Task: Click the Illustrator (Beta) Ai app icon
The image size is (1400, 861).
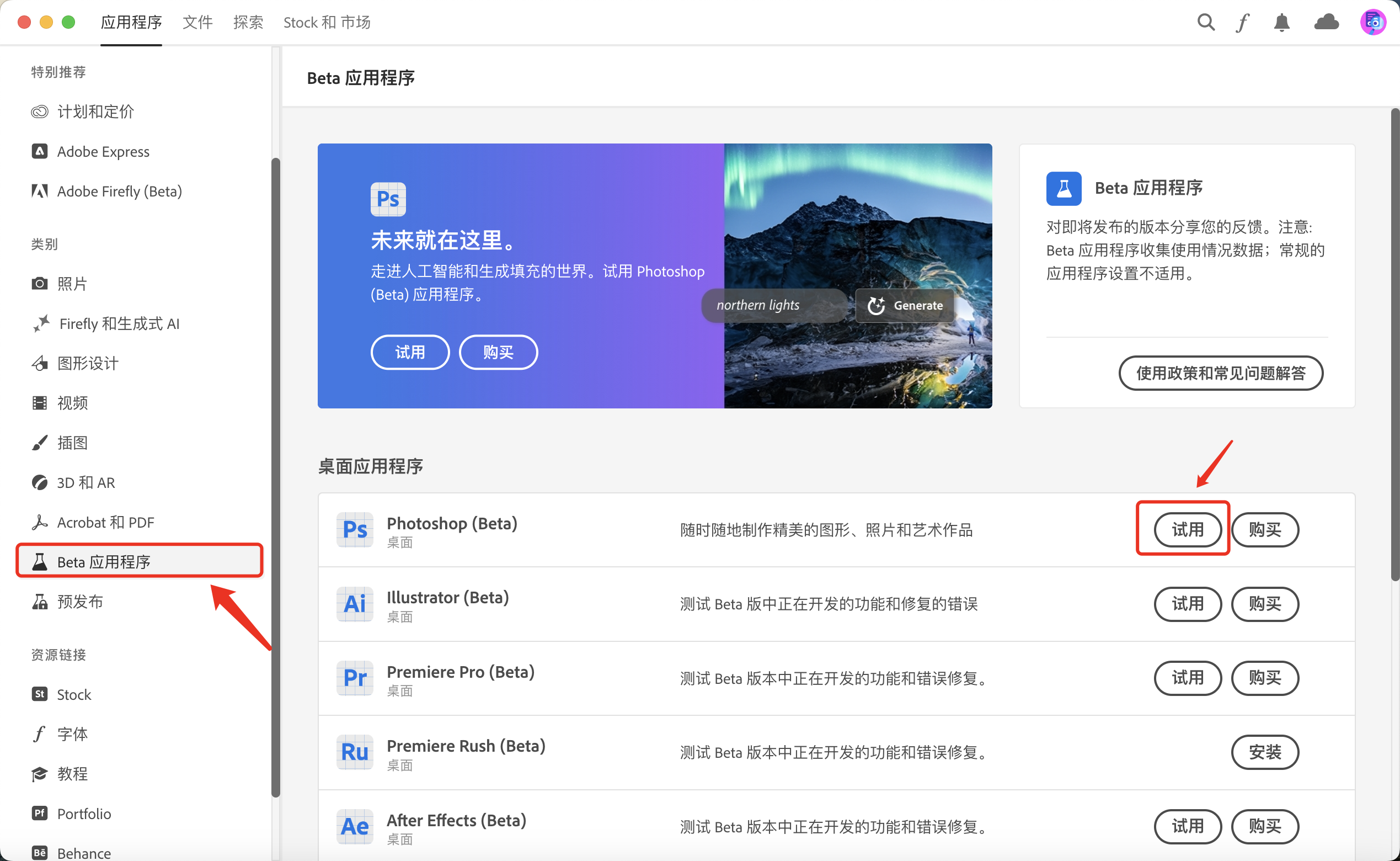Action: click(x=355, y=604)
